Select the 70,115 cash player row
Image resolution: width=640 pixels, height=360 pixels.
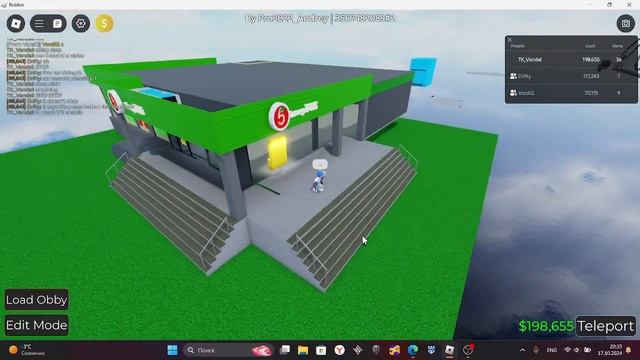point(571,93)
